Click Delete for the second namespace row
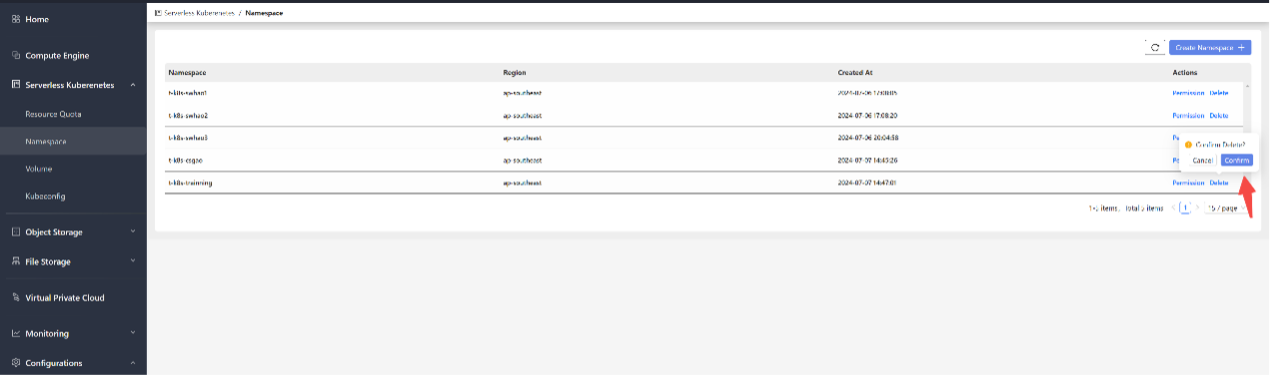The image size is (1274, 378). point(1219,115)
